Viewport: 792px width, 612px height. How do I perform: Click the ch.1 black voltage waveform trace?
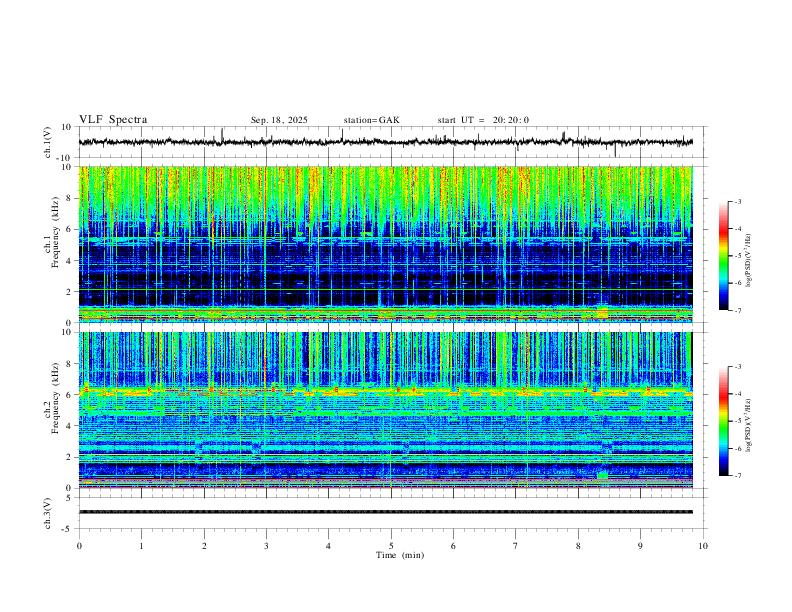pyautogui.click(x=386, y=142)
